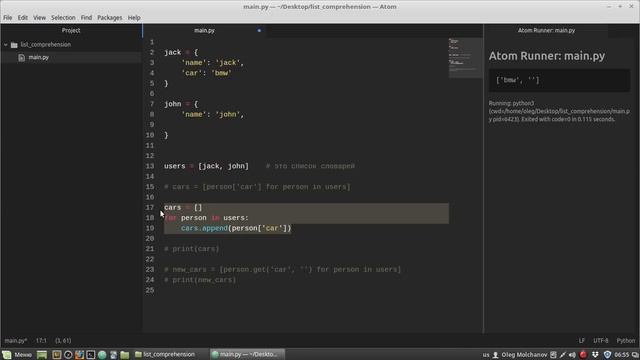Click the network connection tray icon
Image resolution: width=640 pixels, height=360 pixels.
(563, 355)
